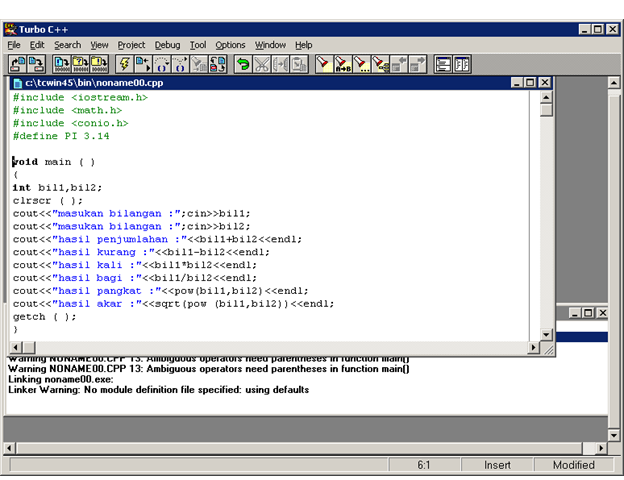Screen dimensions: 624x480
Task: Click editor vertical scrollbar down arrow
Action: point(546,335)
